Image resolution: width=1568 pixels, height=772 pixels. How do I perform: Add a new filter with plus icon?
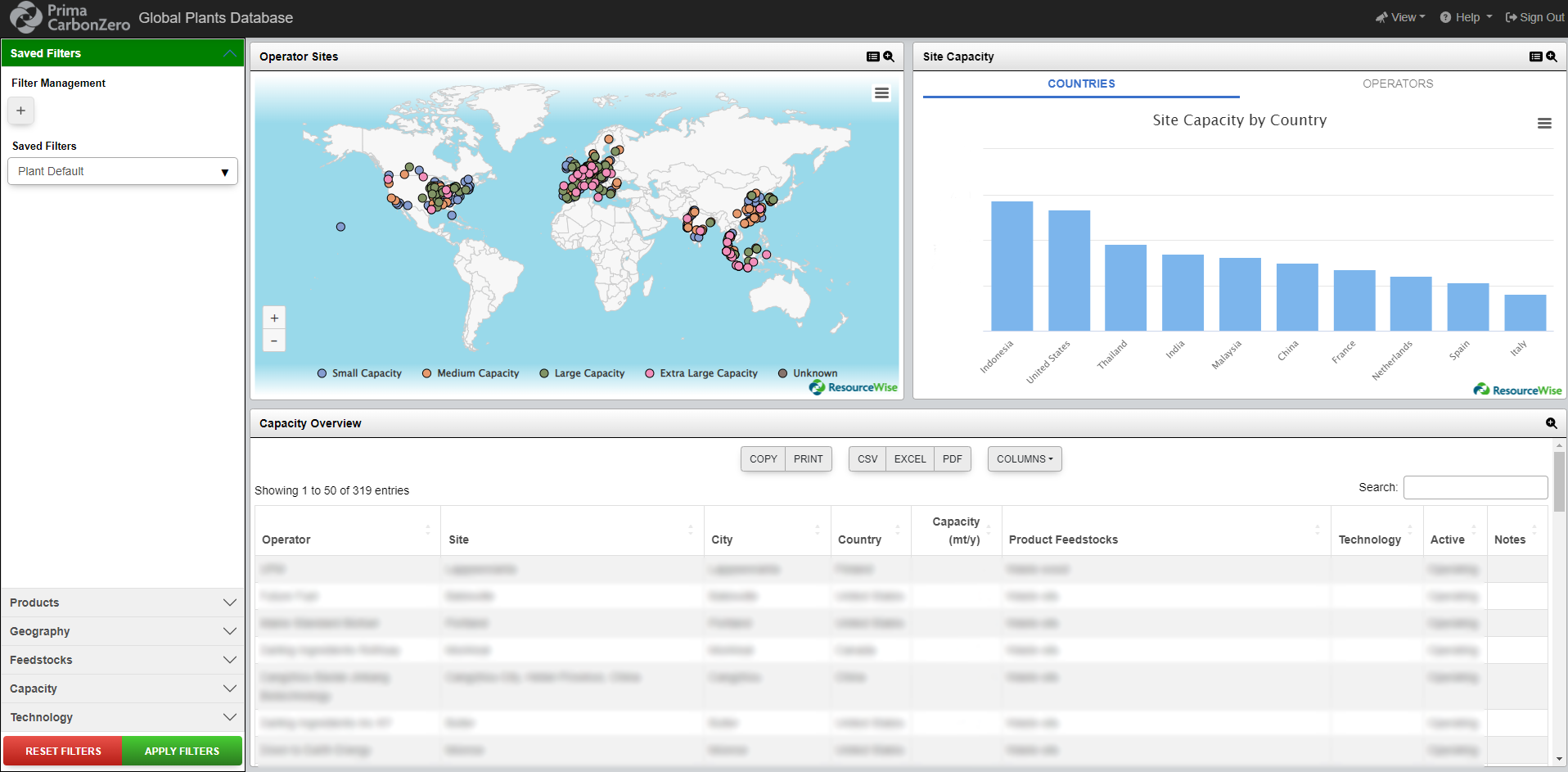point(21,111)
